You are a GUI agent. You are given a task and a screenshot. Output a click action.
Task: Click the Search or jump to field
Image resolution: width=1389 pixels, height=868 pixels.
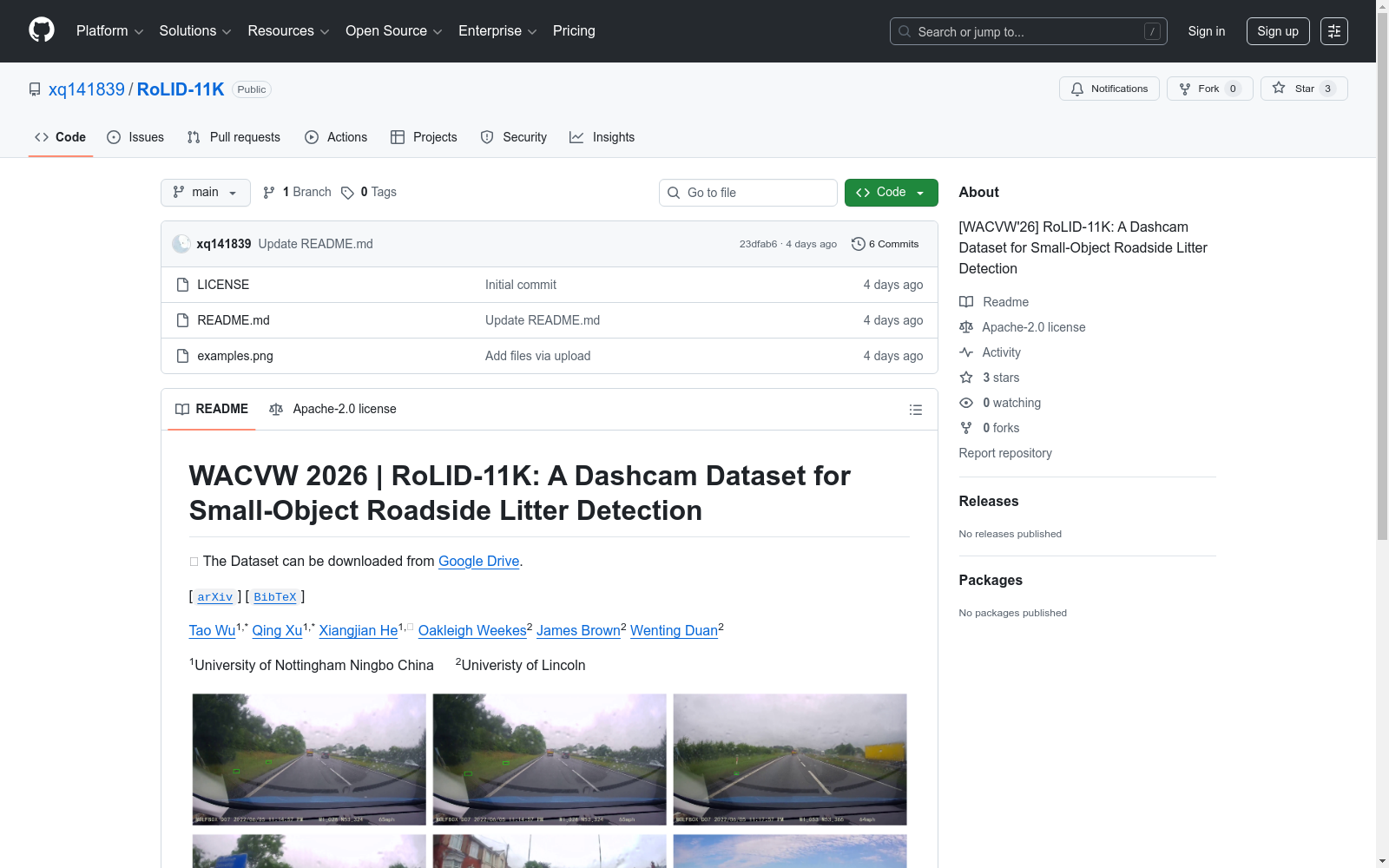point(1029,31)
